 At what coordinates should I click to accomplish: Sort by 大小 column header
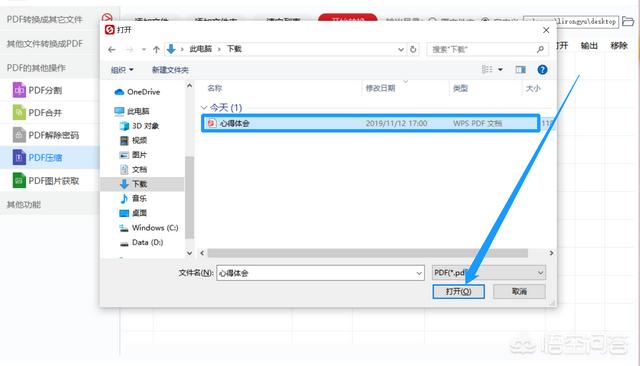click(x=533, y=88)
